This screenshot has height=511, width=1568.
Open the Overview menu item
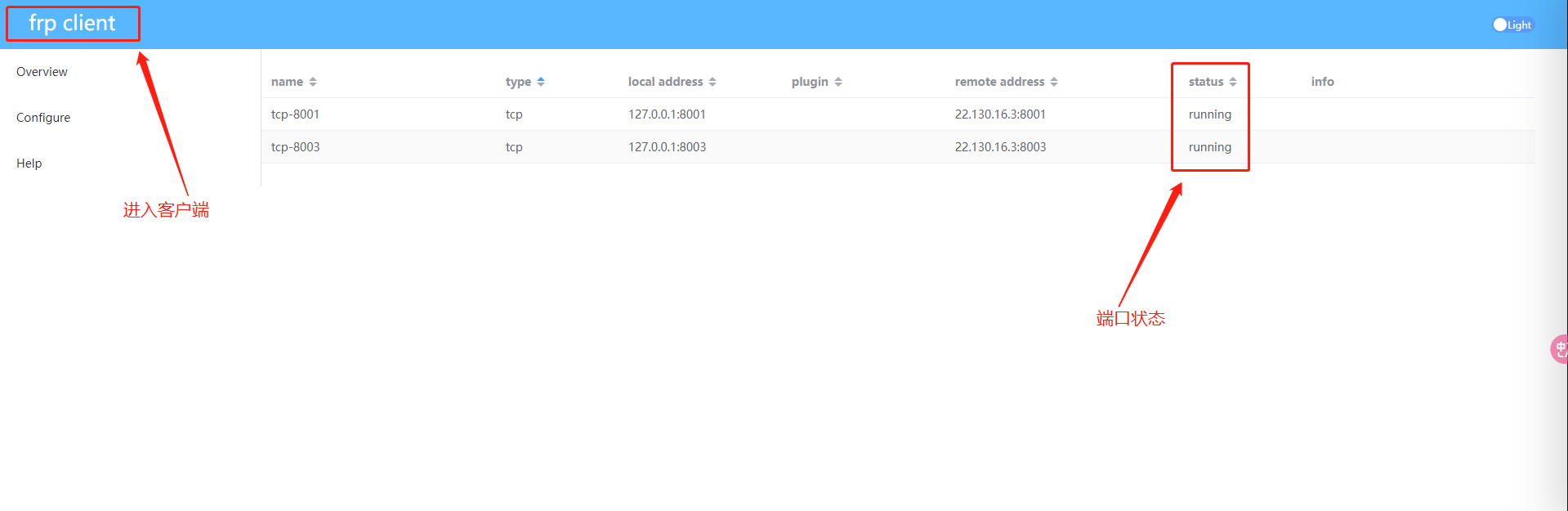(42, 72)
